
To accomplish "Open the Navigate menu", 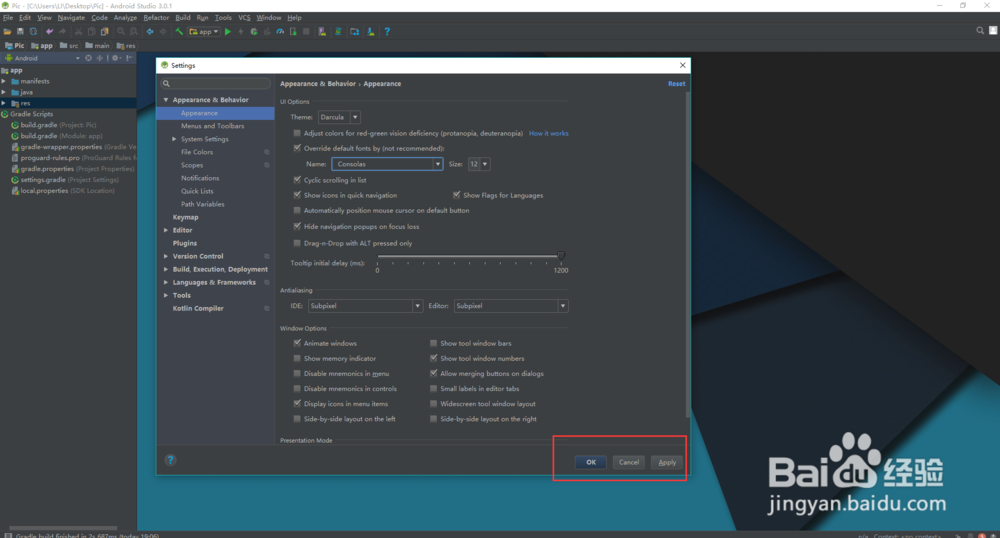I will (x=71, y=18).
